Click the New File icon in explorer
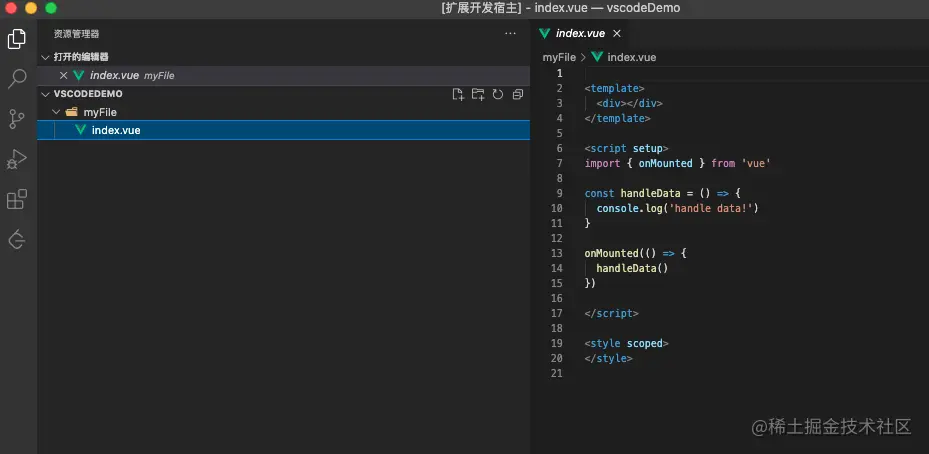This screenshot has height=454, width=929. [458, 94]
